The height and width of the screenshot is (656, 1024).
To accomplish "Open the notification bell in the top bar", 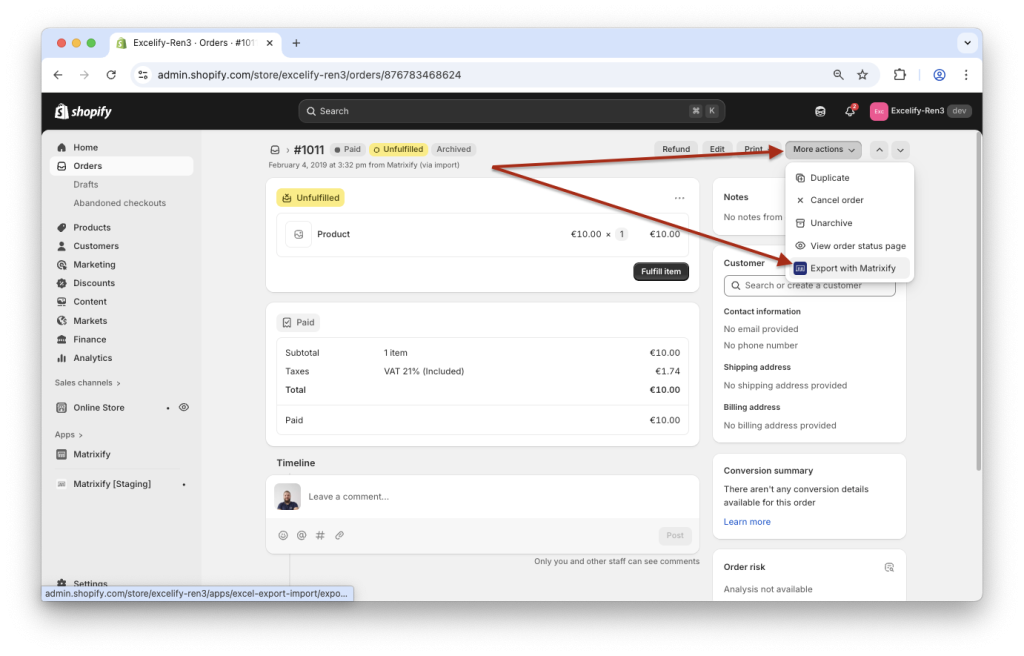I will pyautogui.click(x=849, y=111).
